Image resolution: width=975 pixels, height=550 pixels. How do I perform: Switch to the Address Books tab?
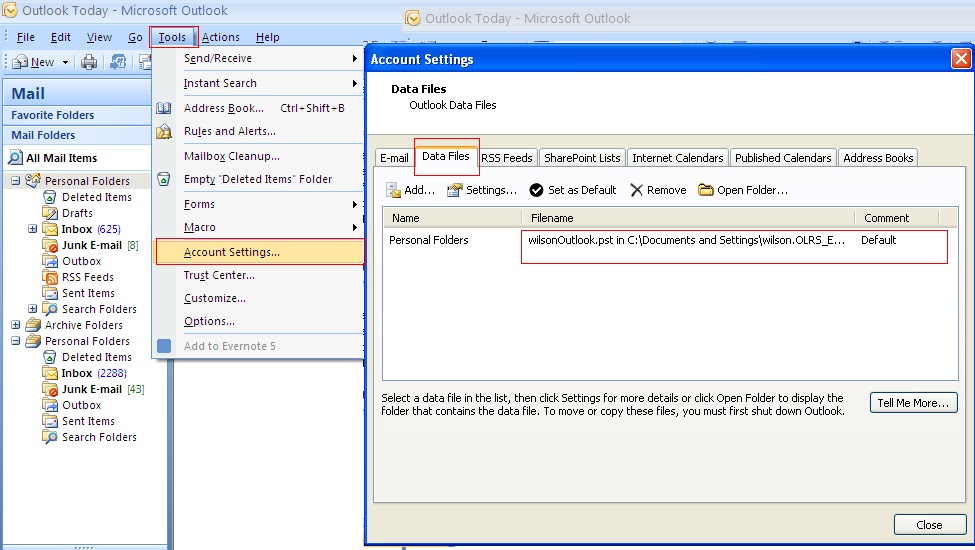pyautogui.click(x=878, y=158)
